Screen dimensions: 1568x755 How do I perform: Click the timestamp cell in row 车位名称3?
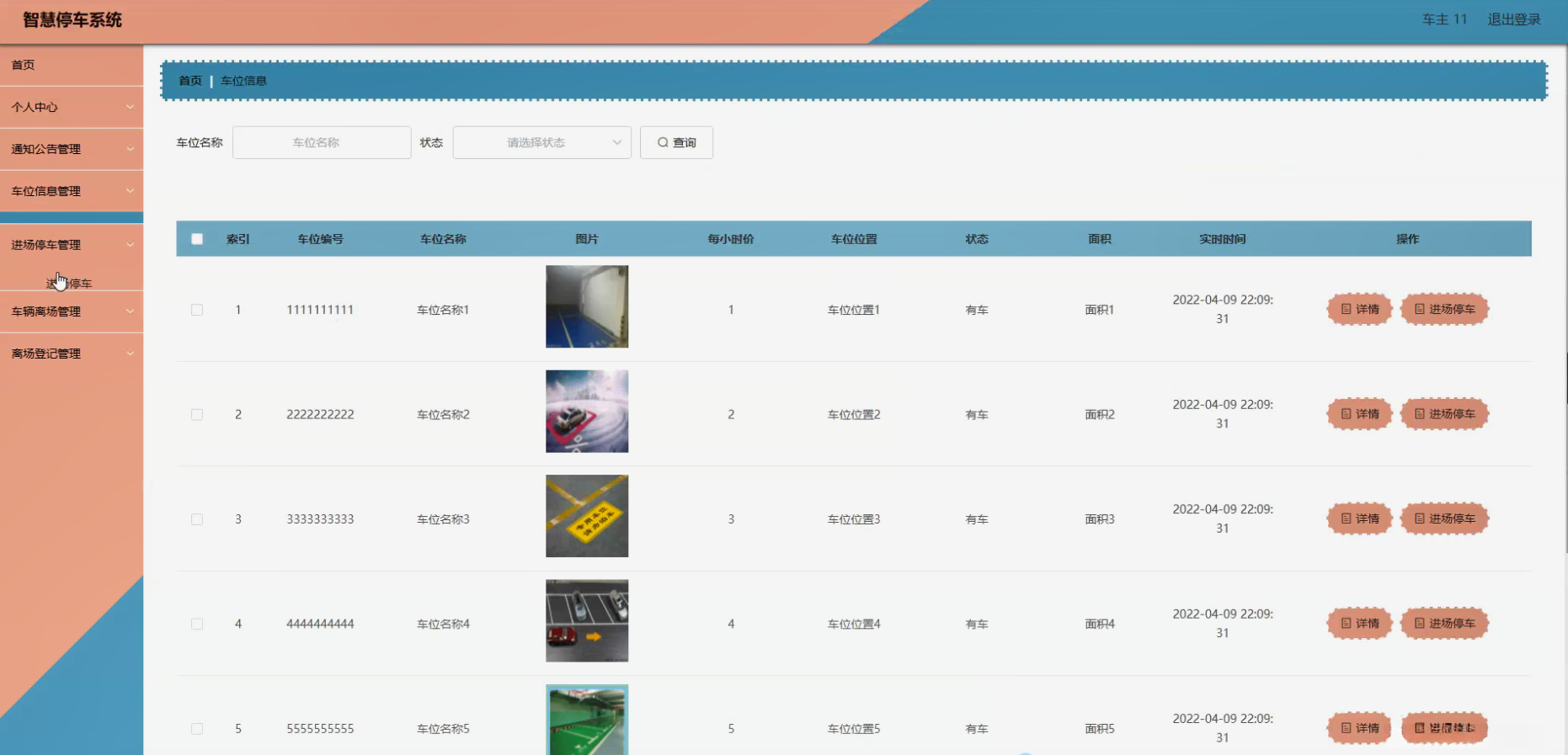click(1223, 518)
